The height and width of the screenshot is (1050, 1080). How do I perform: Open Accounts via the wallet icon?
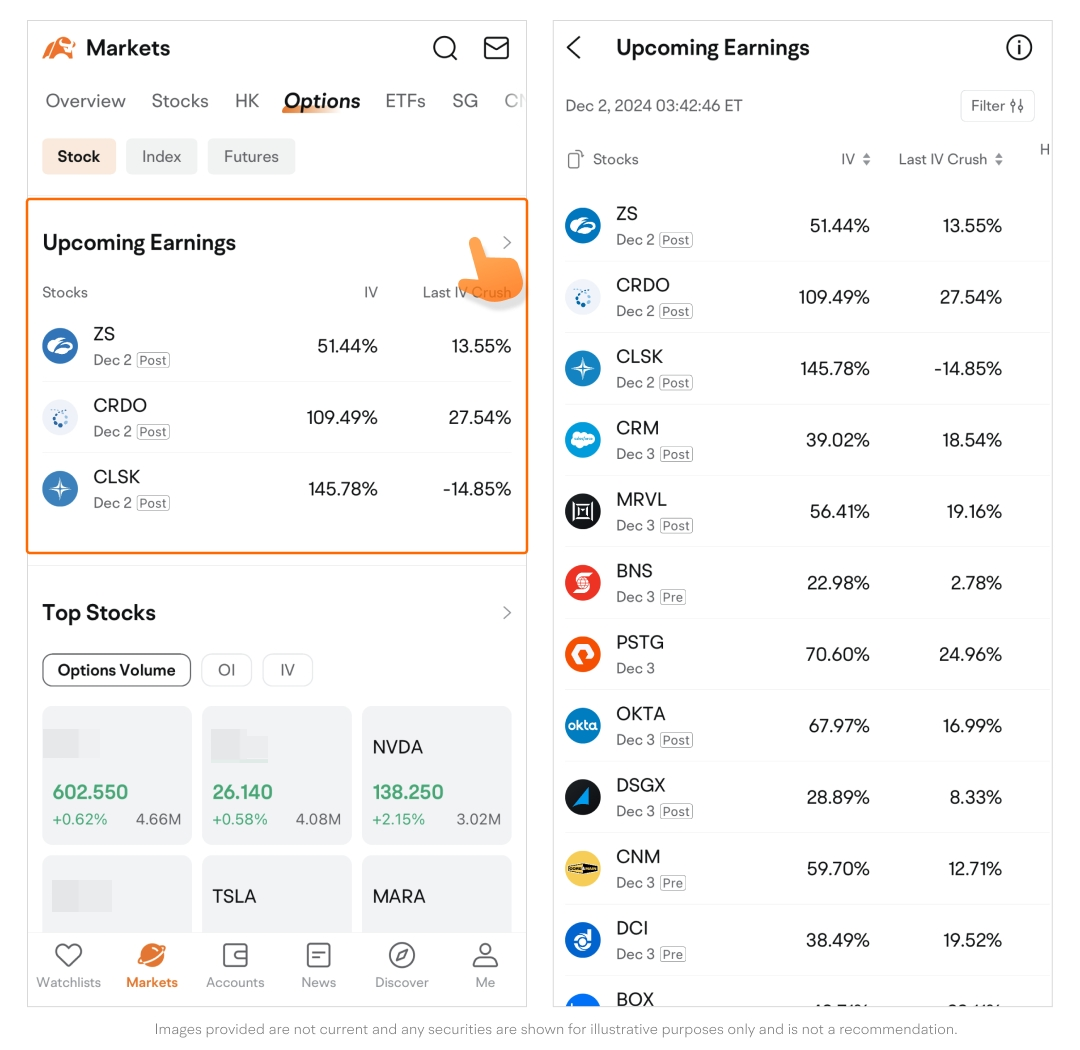pyautogui.click(x=235, y=956)
